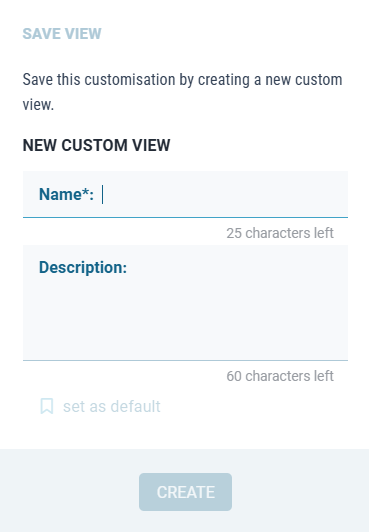The width and height of the screenshot is (369, 532).
Task: Click the word view. in instruction text
Action: point(38,104)
